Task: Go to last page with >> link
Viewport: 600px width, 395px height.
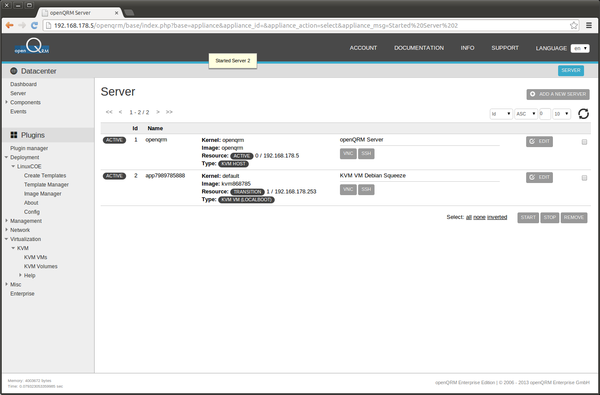Action: pos(169,112)
